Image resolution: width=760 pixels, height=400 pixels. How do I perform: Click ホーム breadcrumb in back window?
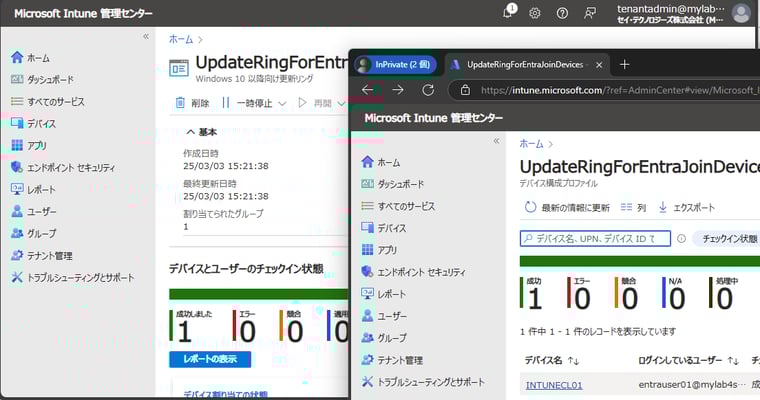(181, 39)
